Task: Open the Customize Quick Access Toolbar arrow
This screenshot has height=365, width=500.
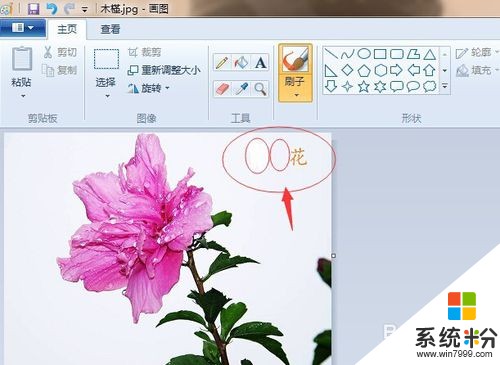Action: 85,10
